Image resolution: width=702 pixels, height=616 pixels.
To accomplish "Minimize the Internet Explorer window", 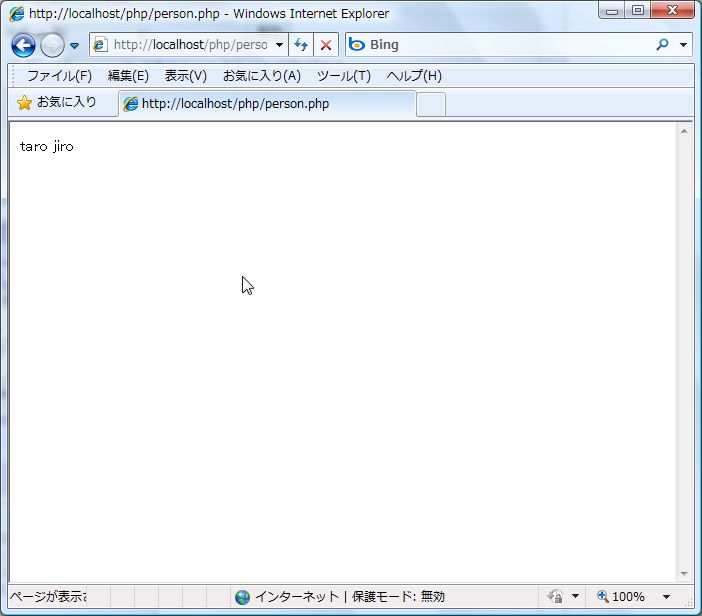I will (x=611, y=10).
